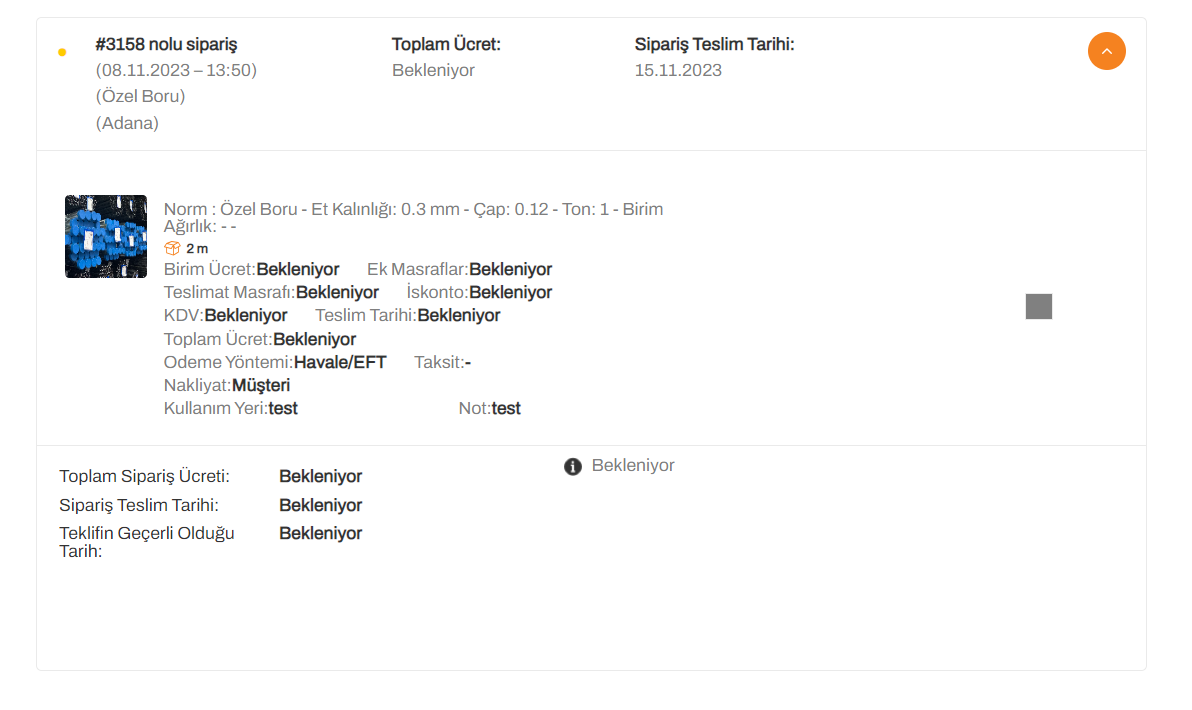Click the gray square on the product row
The height and width of the screenshot is (710, 1192).
click(1038, 306)
